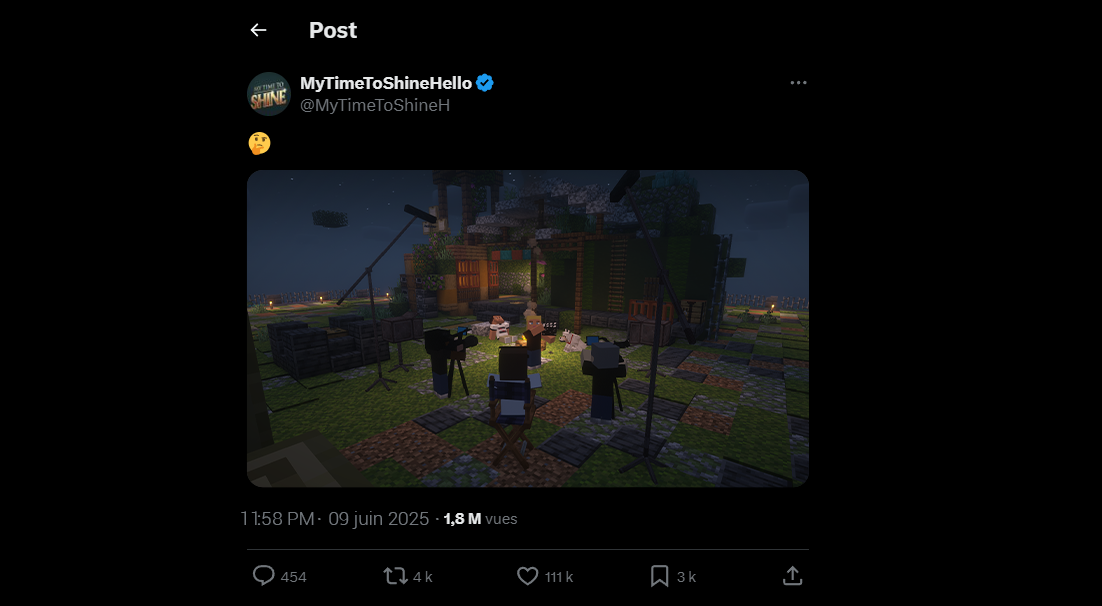This screenshot has width=1102, height=606.
Task: Click the reply speech bubble icon
Action: [x=264, y=576]
